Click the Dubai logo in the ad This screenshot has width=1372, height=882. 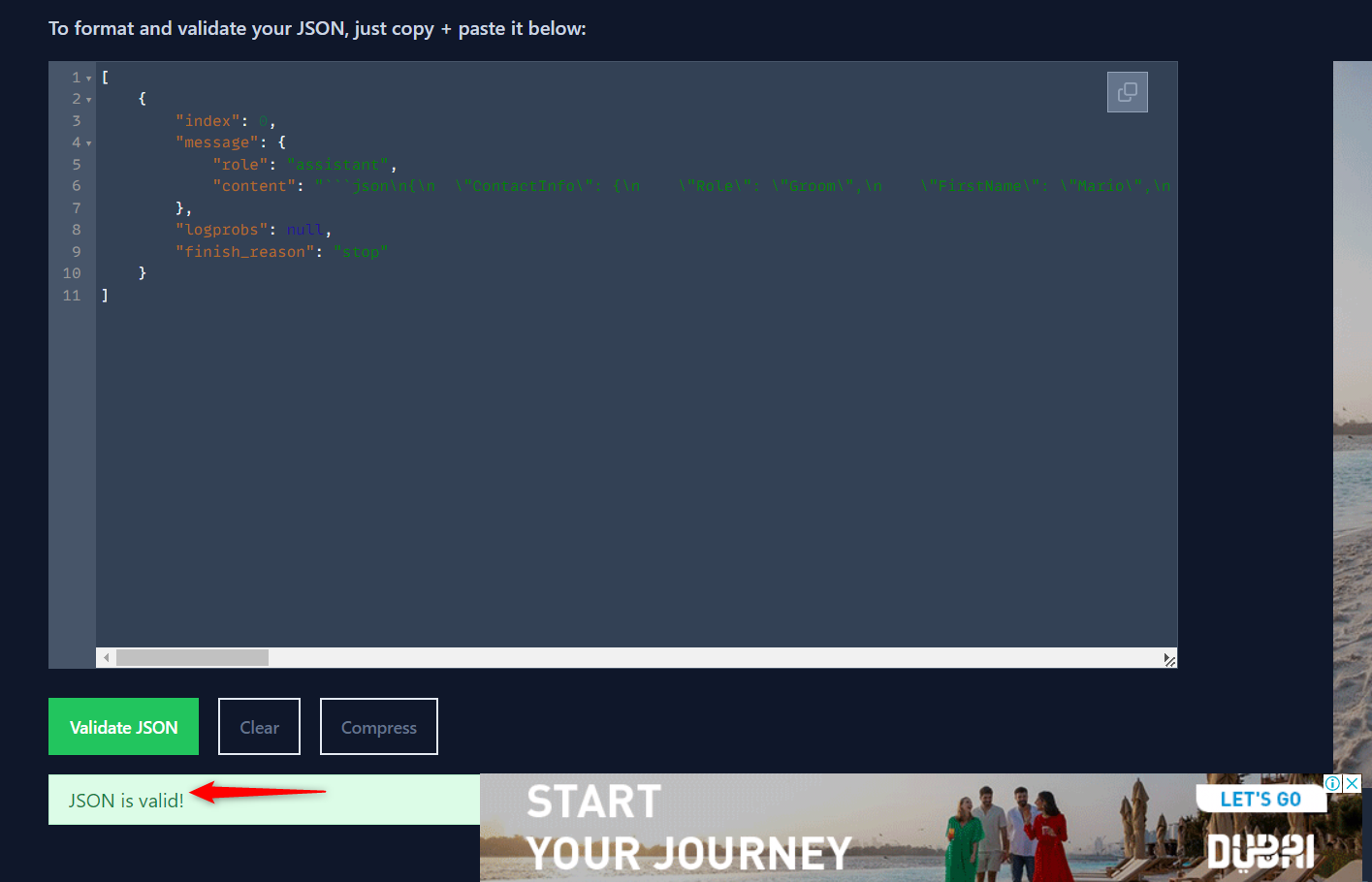pos(1260,851)
